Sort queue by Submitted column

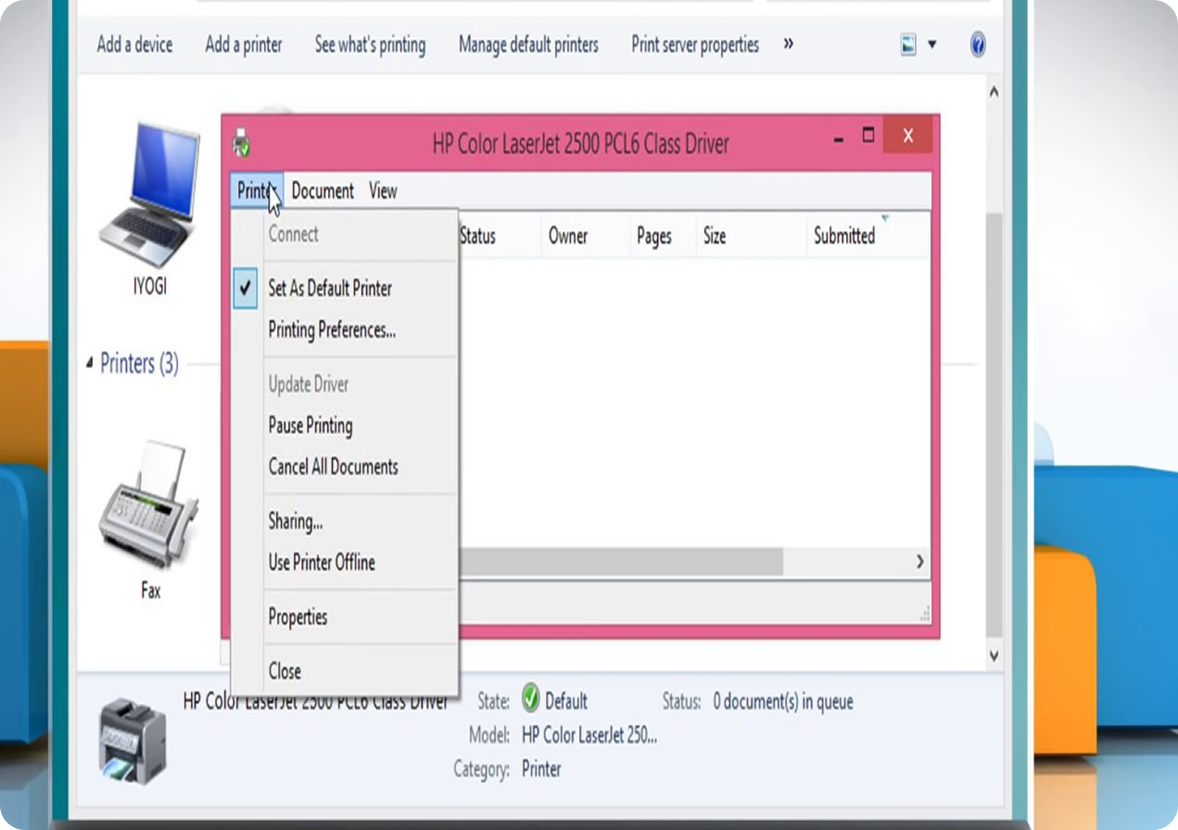point(868,236)
